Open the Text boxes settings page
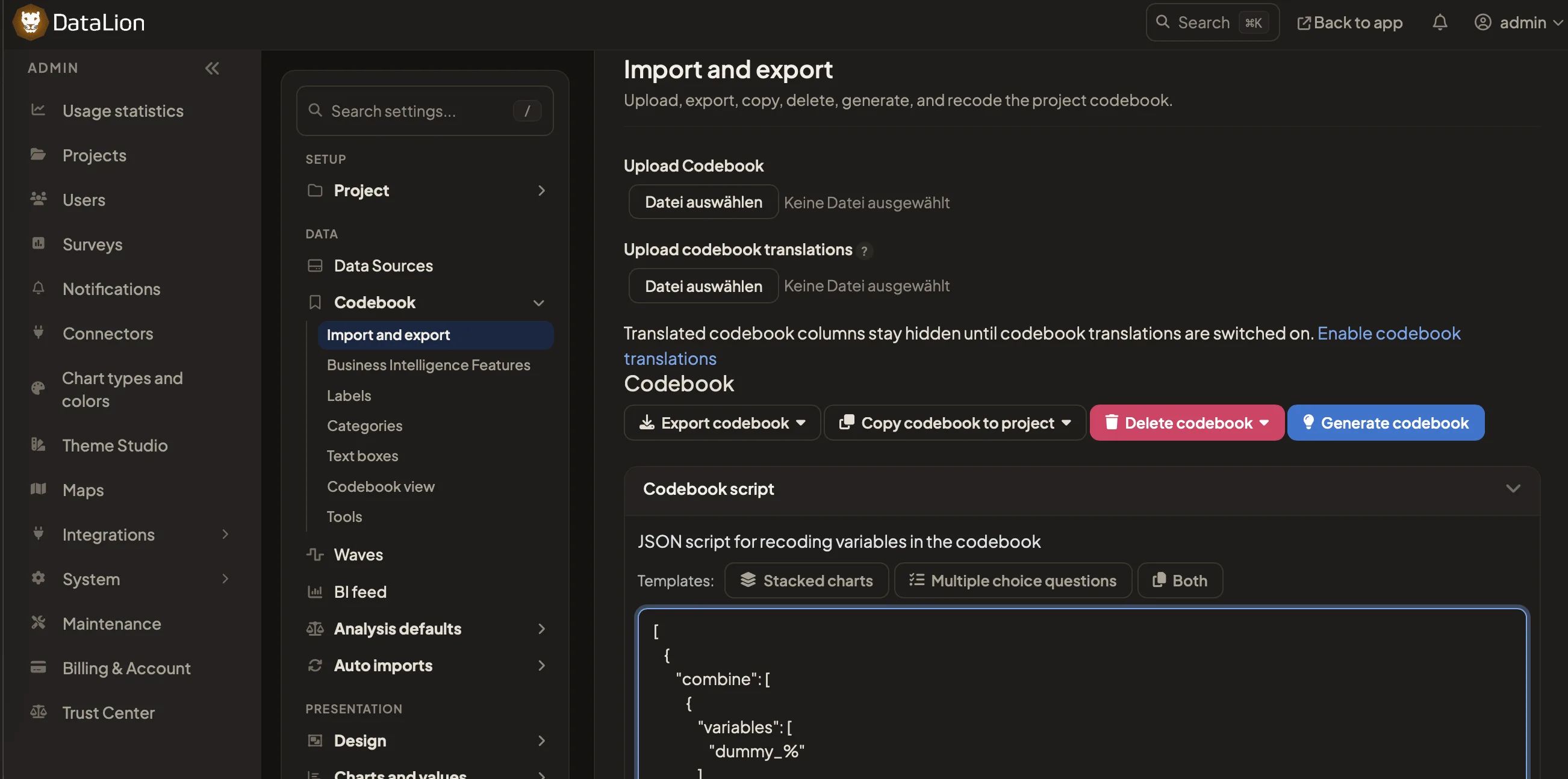This screenshot has width=1568, height=779. [362, 455]
